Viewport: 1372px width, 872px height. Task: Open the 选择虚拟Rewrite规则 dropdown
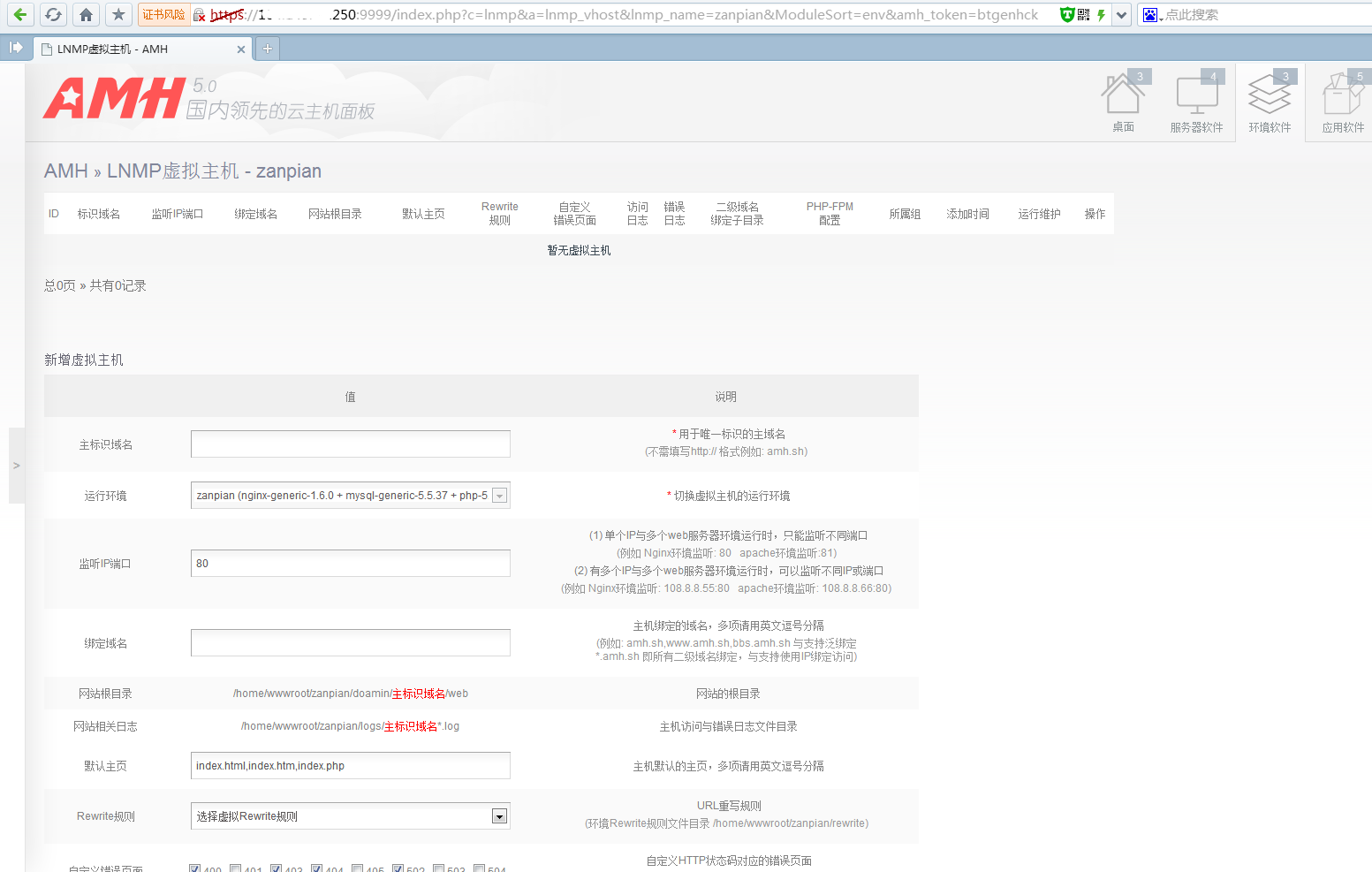(351, 816)
